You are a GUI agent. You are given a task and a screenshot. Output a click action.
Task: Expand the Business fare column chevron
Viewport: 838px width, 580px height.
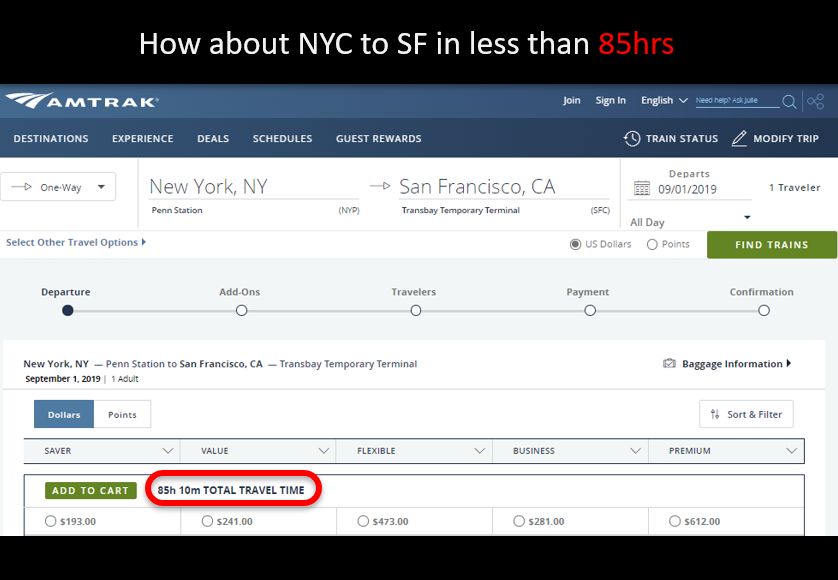point(635,451)
